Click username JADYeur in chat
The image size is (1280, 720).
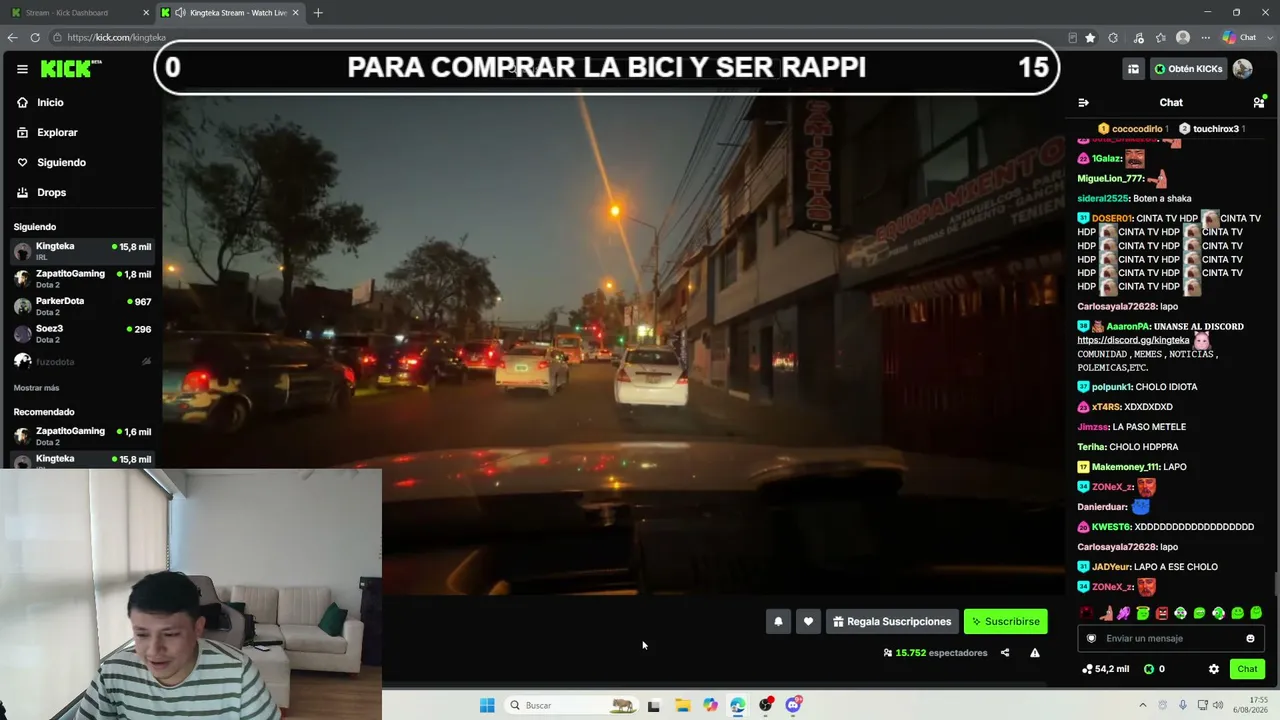click(x=1111, y=567)
